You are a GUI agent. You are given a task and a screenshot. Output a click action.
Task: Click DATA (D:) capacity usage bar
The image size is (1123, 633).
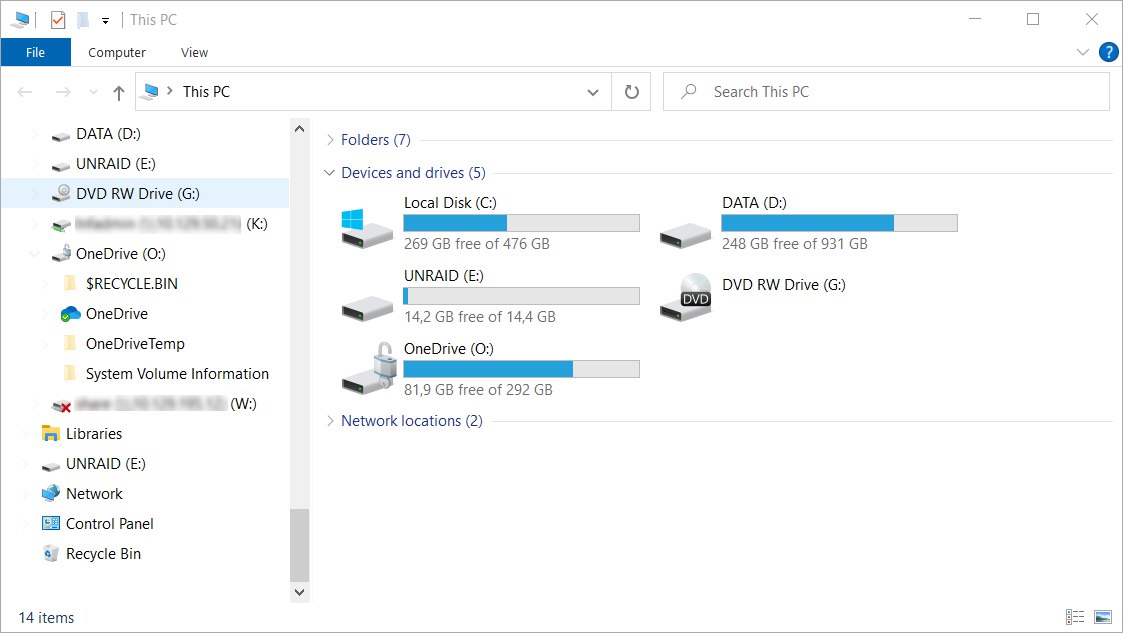[x=839, y=223]
